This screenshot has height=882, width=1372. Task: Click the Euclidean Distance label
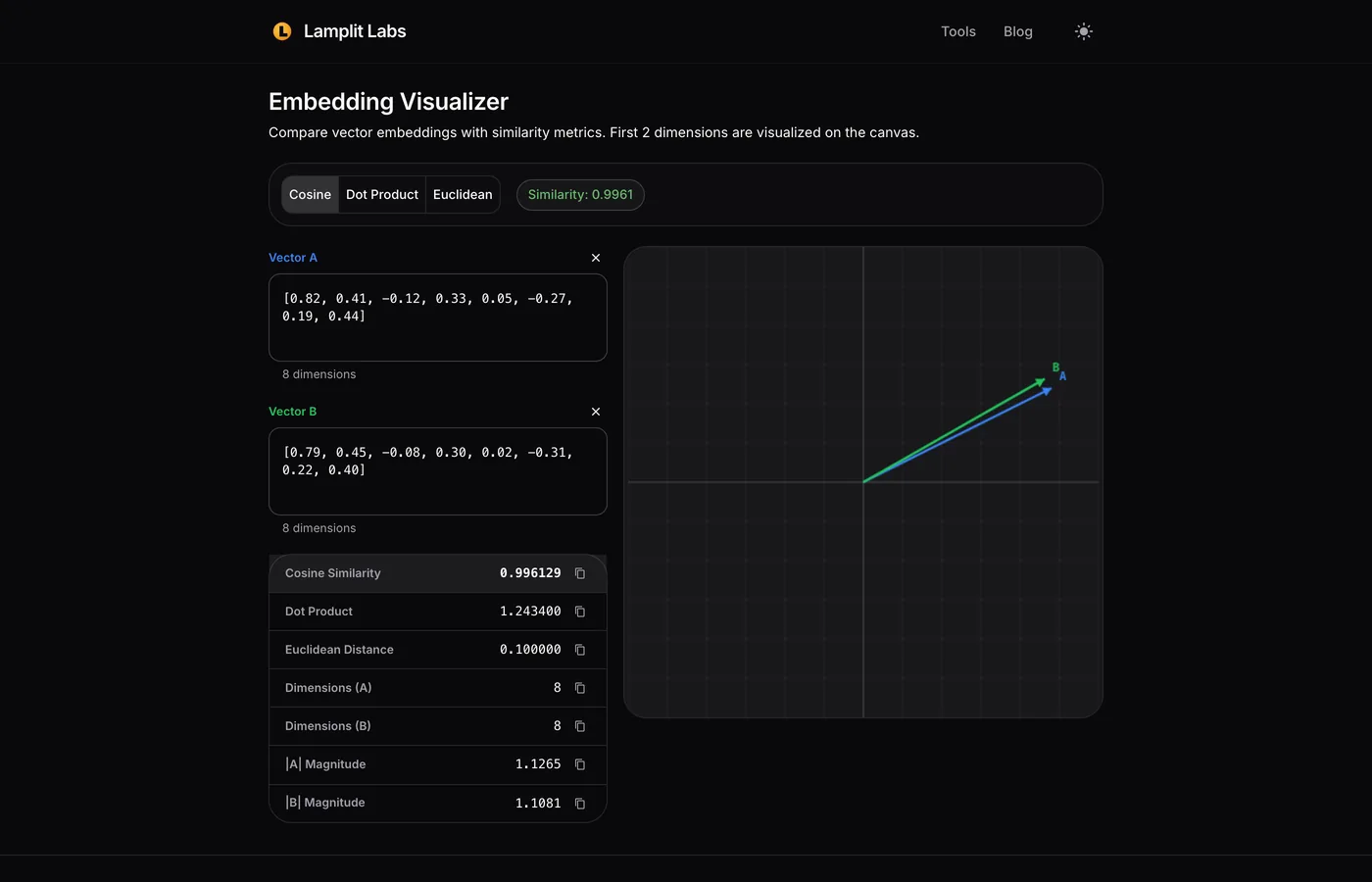pos(339,650)
